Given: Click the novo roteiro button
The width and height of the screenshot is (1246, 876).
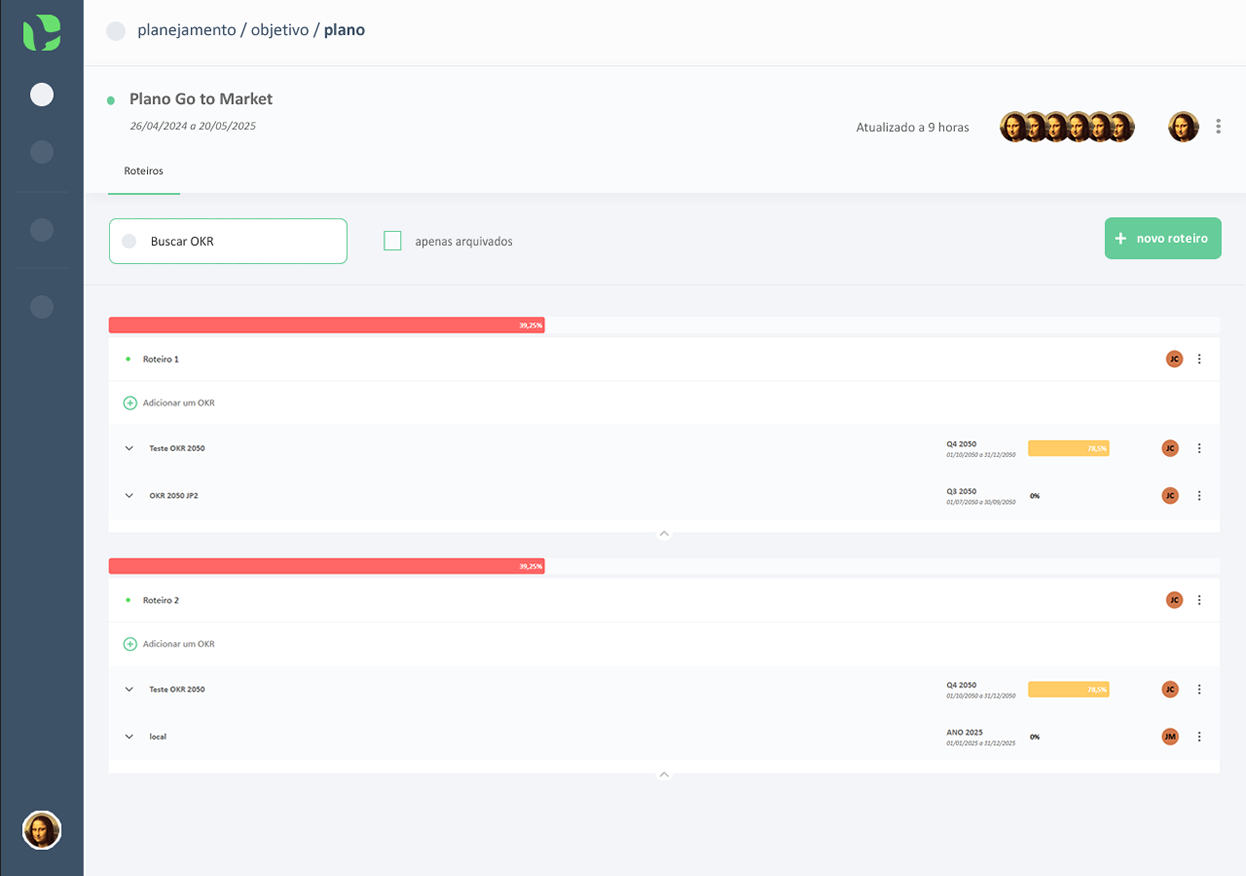Looking at the screenshot, I should (1162, 239).
